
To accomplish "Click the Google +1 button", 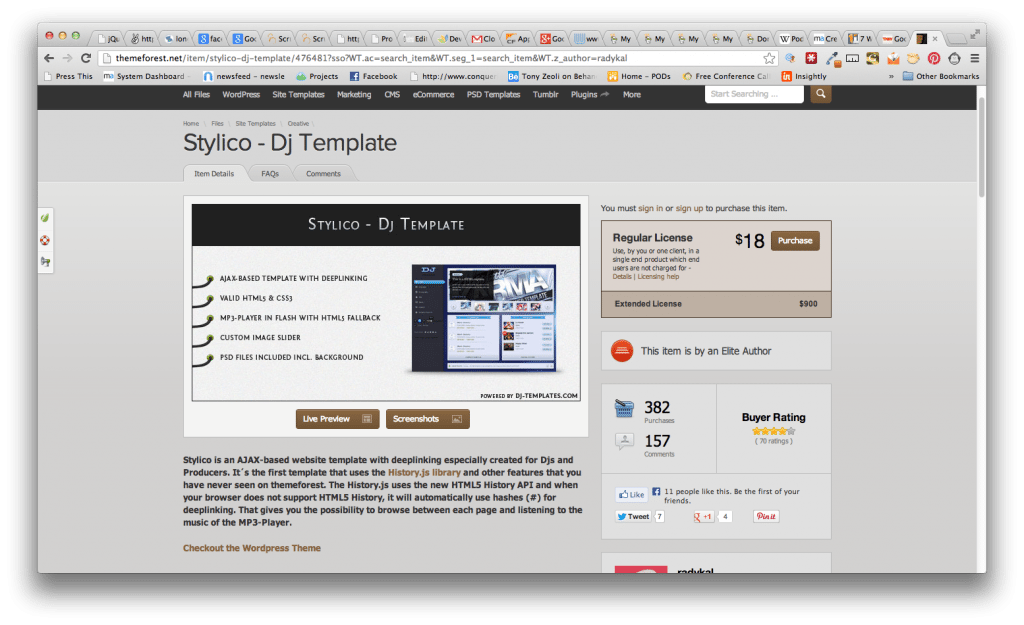I will click(x=703, y=517).
